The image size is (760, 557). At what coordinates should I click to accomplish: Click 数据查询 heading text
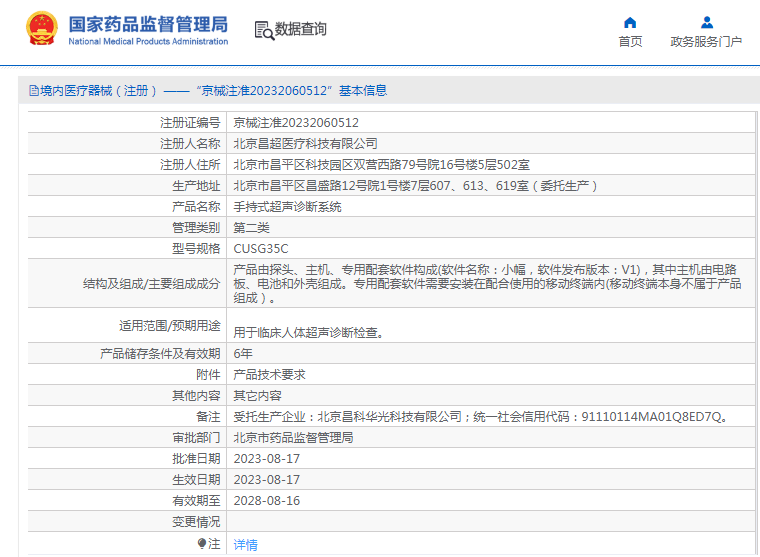tap(301, 29)
